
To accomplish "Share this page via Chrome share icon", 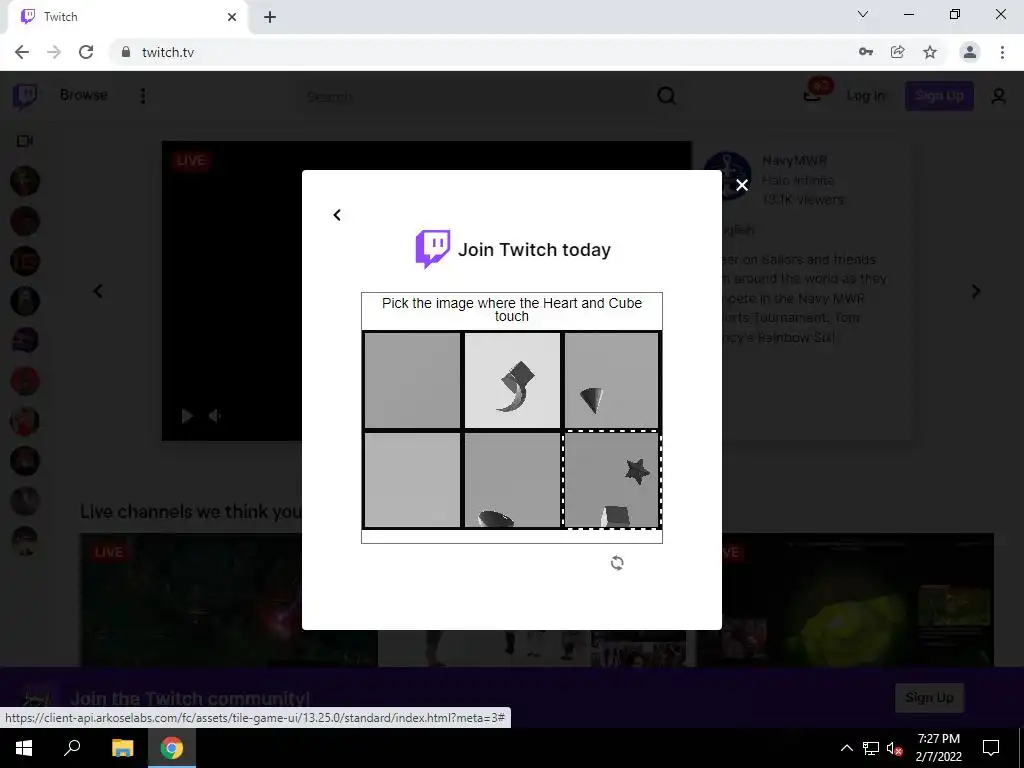I will point(898,52).
